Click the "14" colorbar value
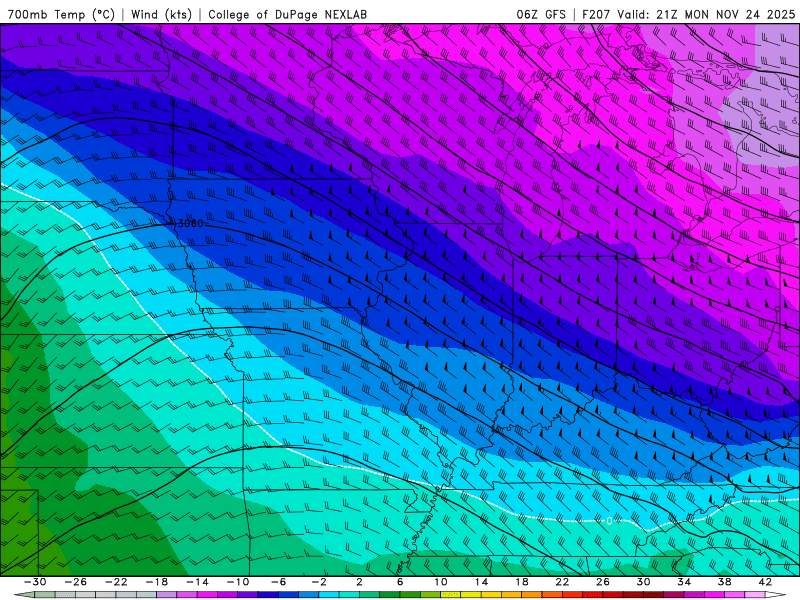 point(481,582)
